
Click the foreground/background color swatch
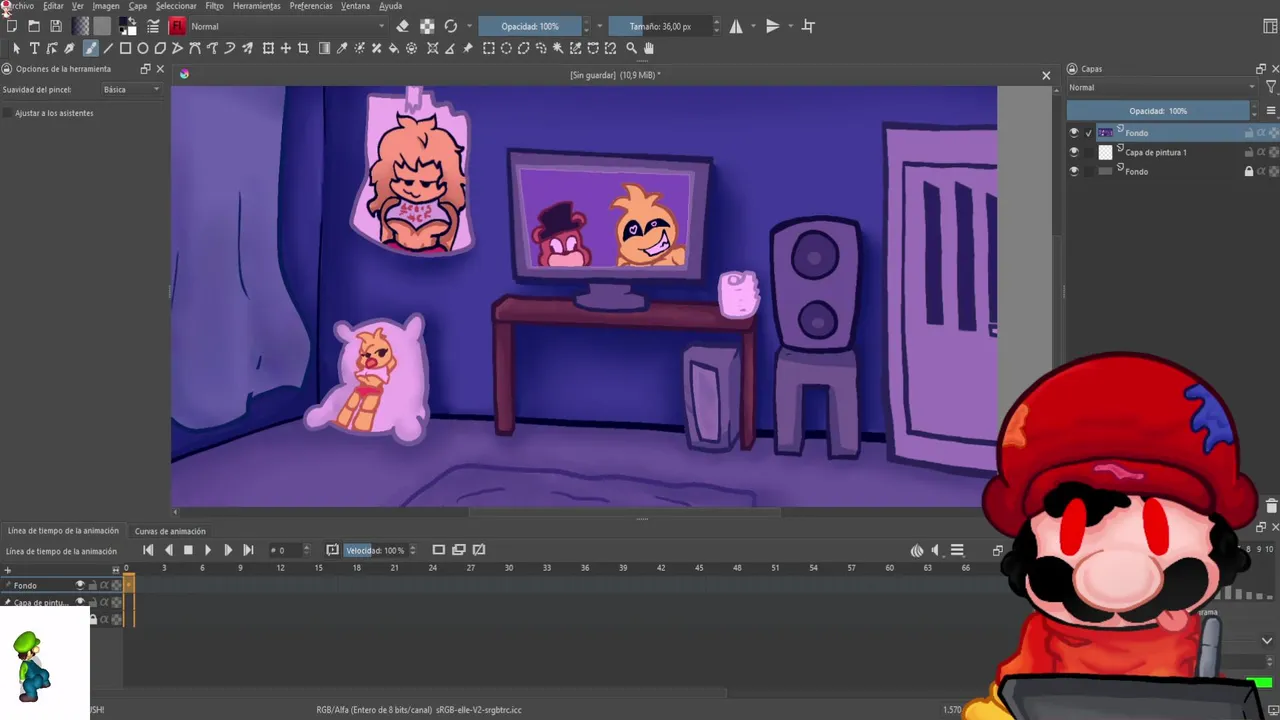[128, 26]
